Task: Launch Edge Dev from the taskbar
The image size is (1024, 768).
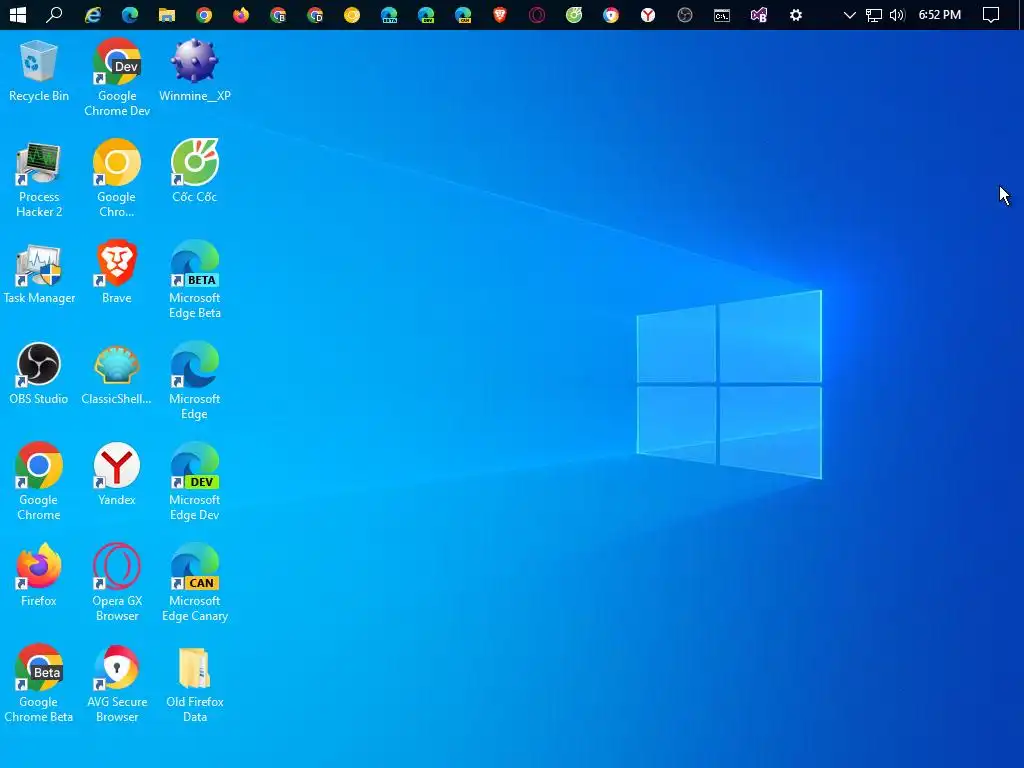Action: [426, 14]
